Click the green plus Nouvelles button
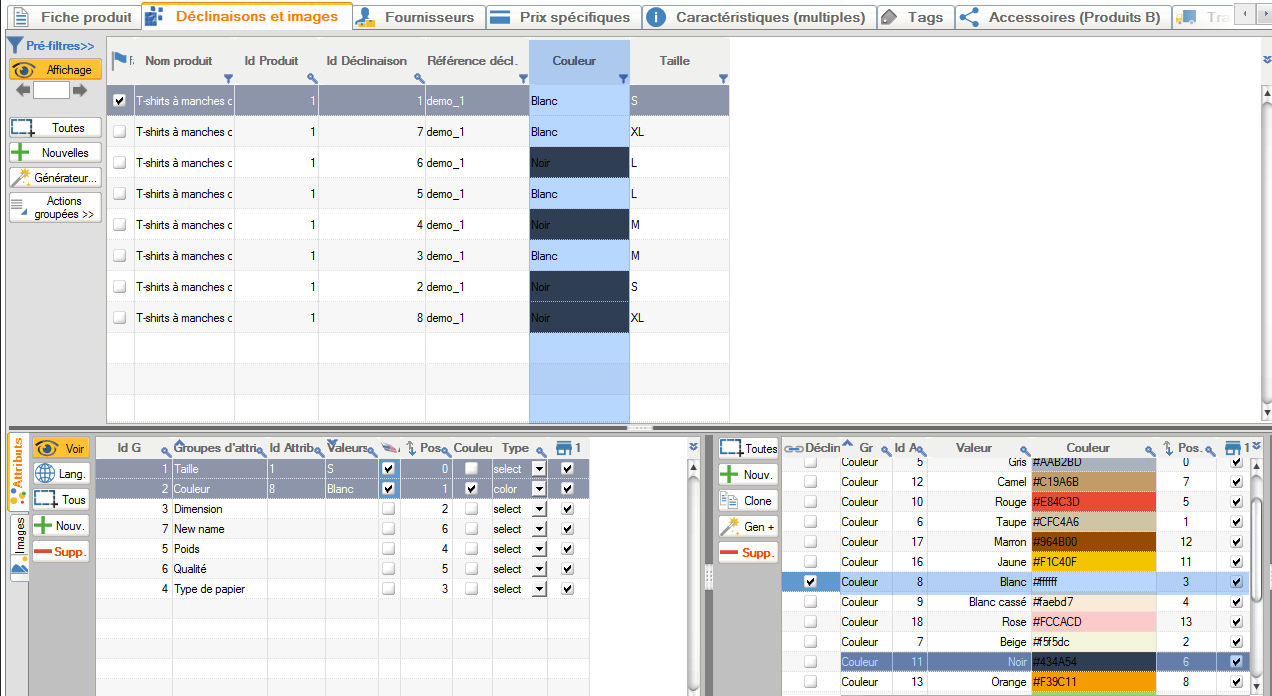1272x696 pixels. coord(55,153)
